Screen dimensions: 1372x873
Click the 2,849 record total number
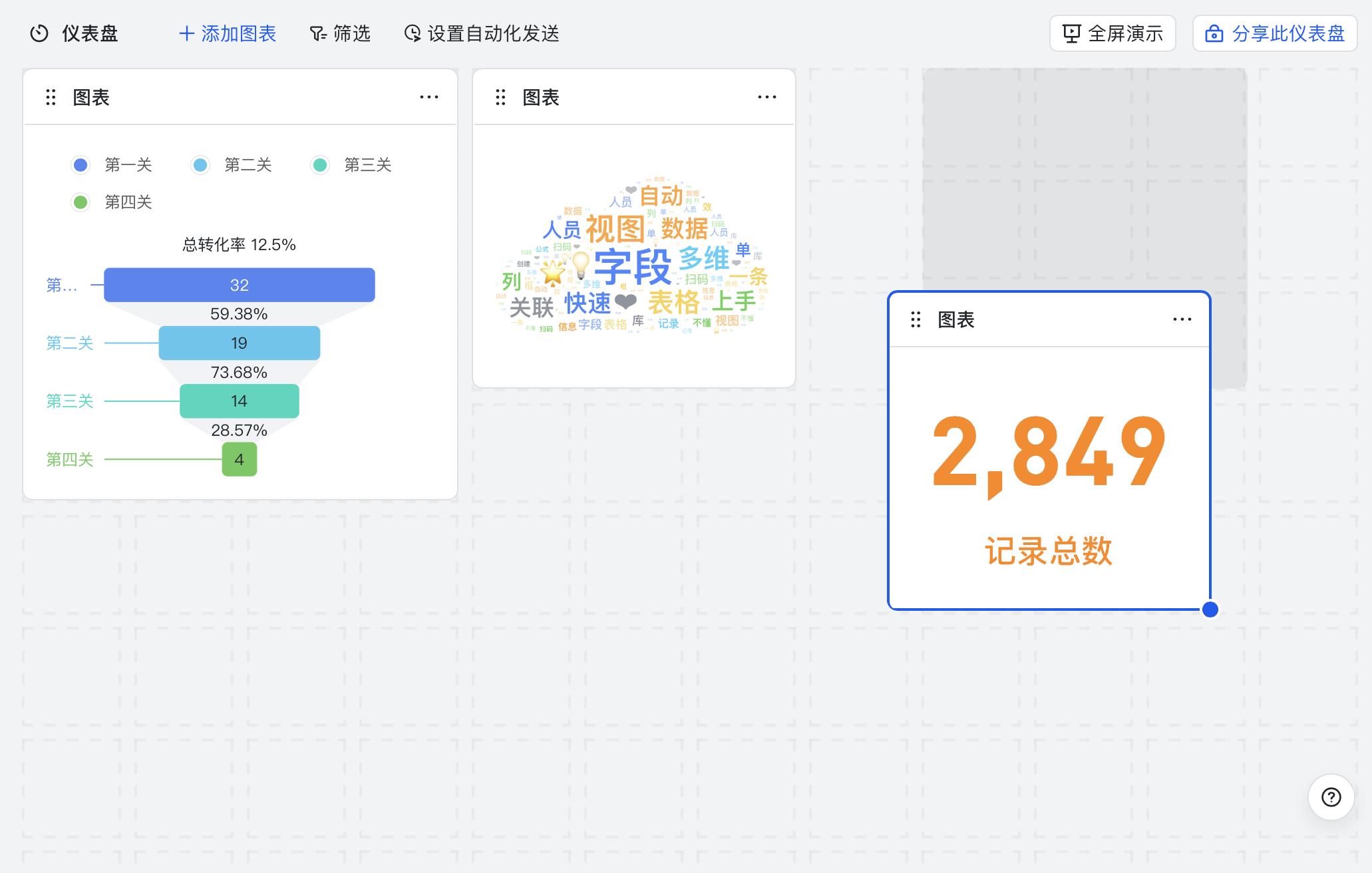[x=1049, y=452]
